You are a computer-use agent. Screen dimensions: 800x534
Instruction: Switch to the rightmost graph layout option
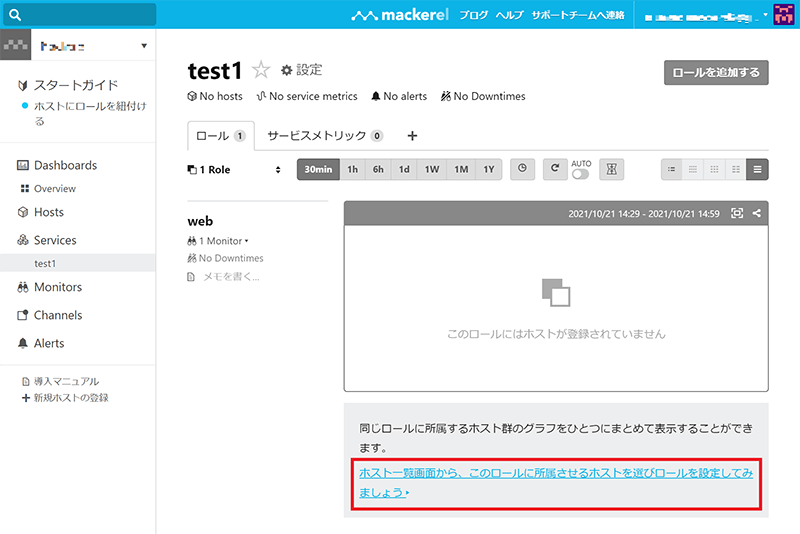757,169
